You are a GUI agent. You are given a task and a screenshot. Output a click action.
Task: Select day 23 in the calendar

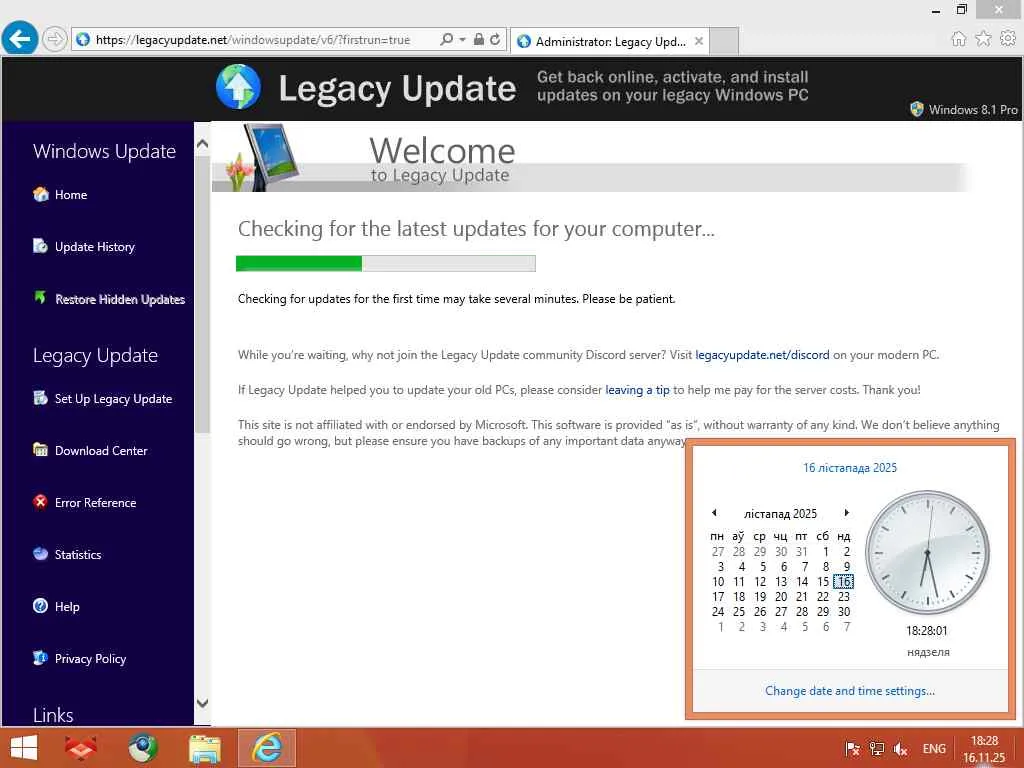pos(844,596)
